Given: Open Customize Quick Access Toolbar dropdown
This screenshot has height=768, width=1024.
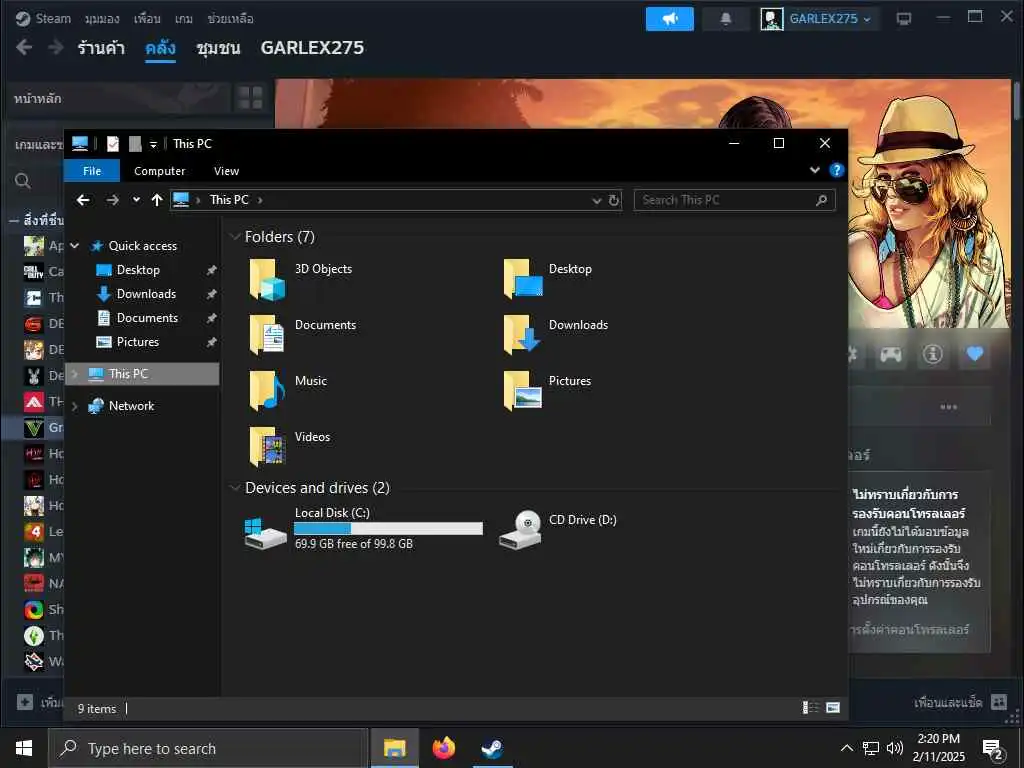Looking at the screenshot, I should tap(153, 144).
